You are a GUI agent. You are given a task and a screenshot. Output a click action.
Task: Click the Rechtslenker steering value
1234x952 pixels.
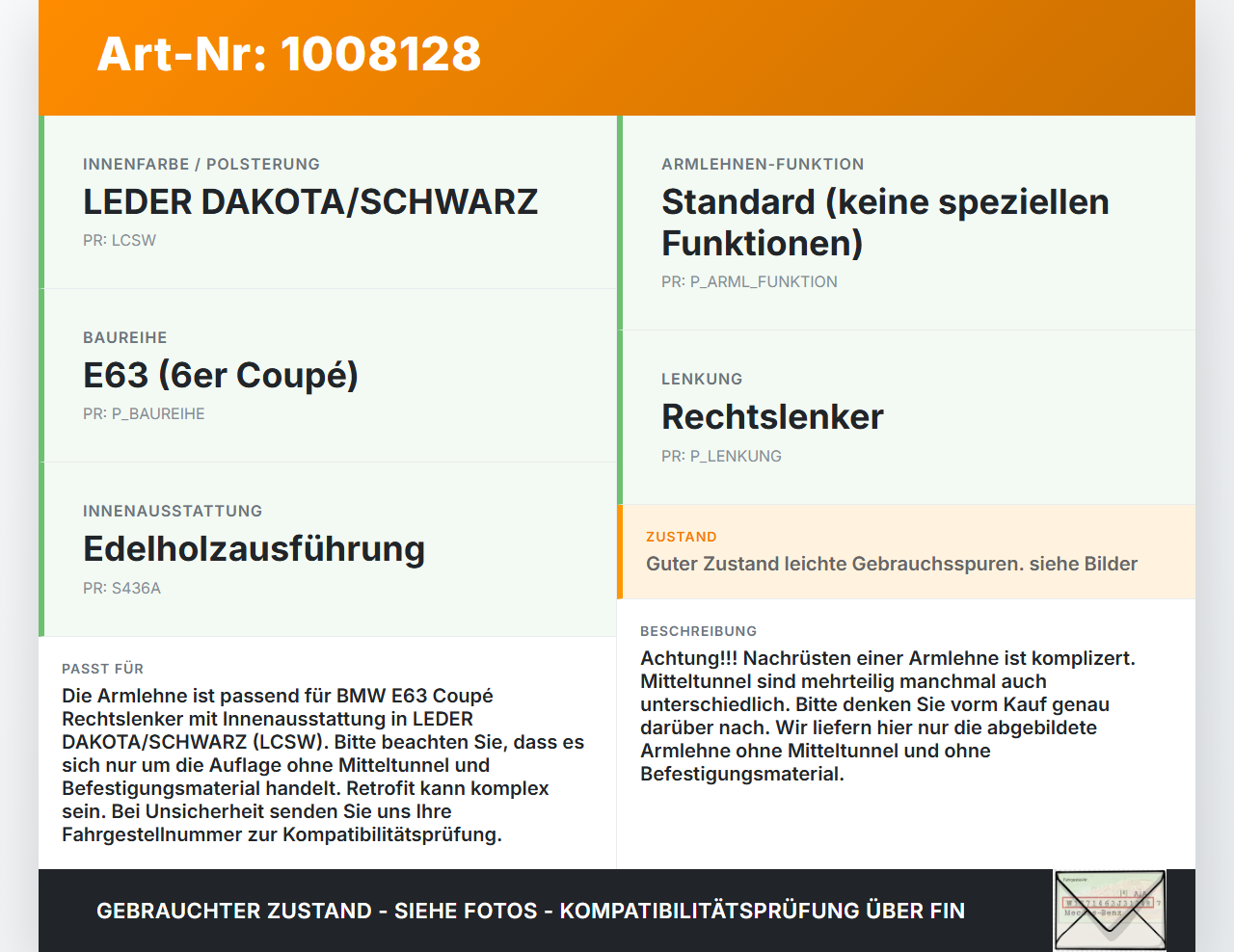pos(772,416)
